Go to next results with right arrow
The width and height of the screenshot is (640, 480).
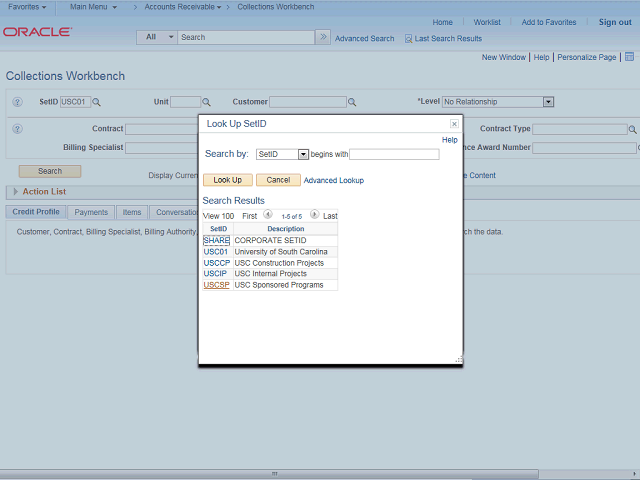(x=314, y=215)
